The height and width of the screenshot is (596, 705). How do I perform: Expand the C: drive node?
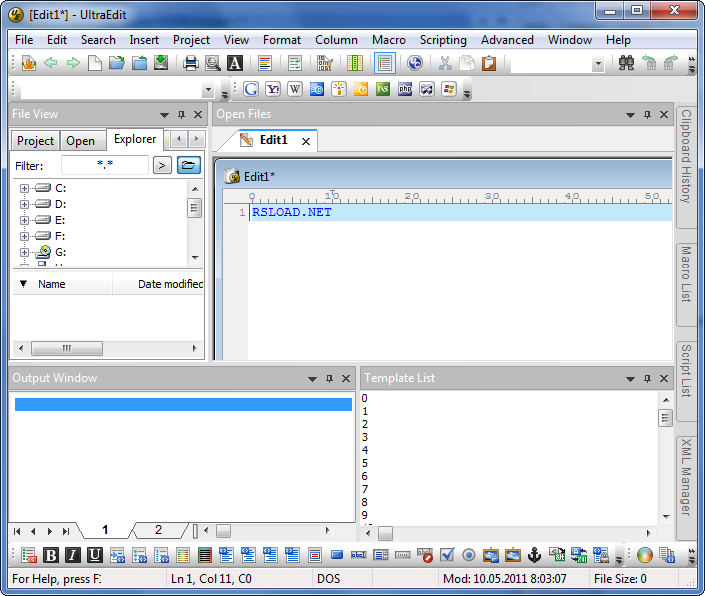[24, 188]
